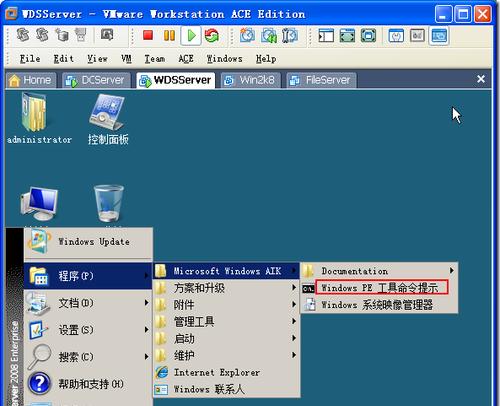
Task: Maximize the VMware Workstation window
Action: point(462,14)
